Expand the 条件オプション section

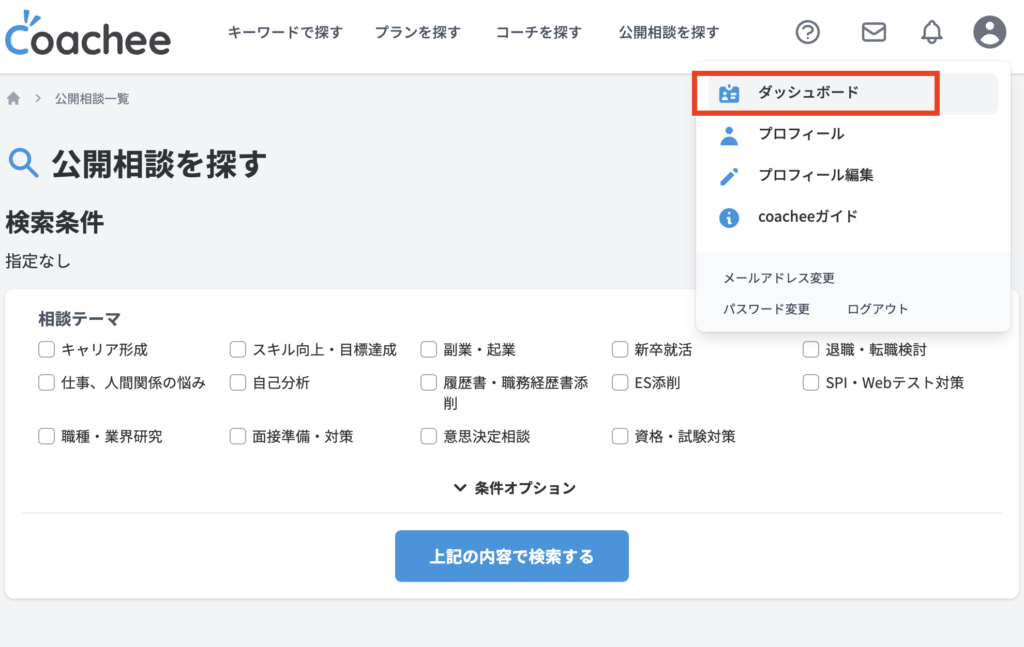515,488
